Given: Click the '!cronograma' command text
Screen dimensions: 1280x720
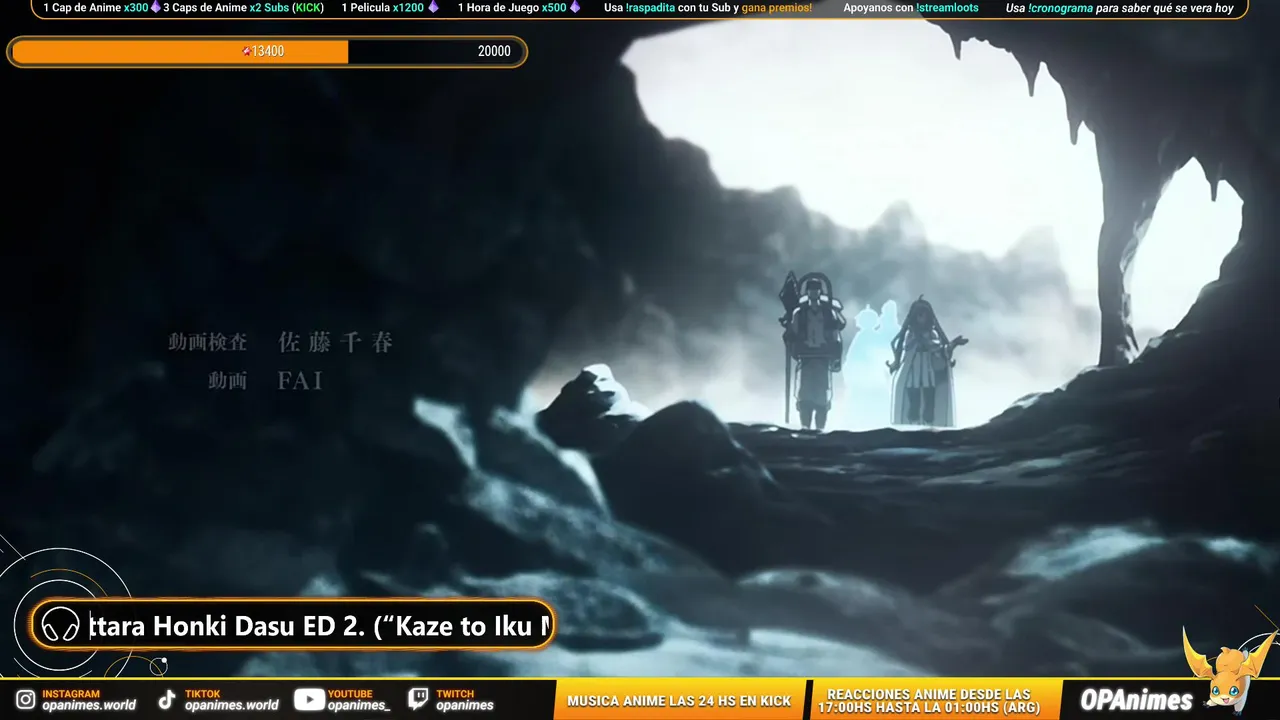Looking at the screenshot, I should point(1060,8).
